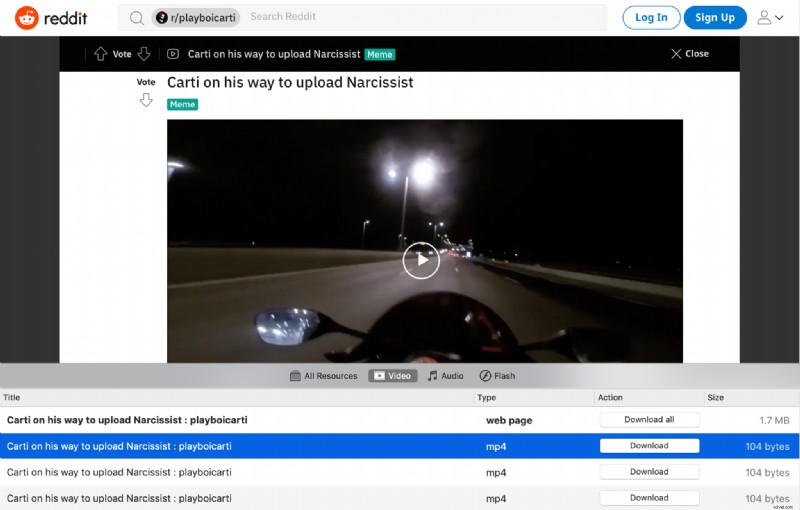This screenshot has height=510, width=800.
Task: Click the Log In button
Action: click(x=651, y=18)
